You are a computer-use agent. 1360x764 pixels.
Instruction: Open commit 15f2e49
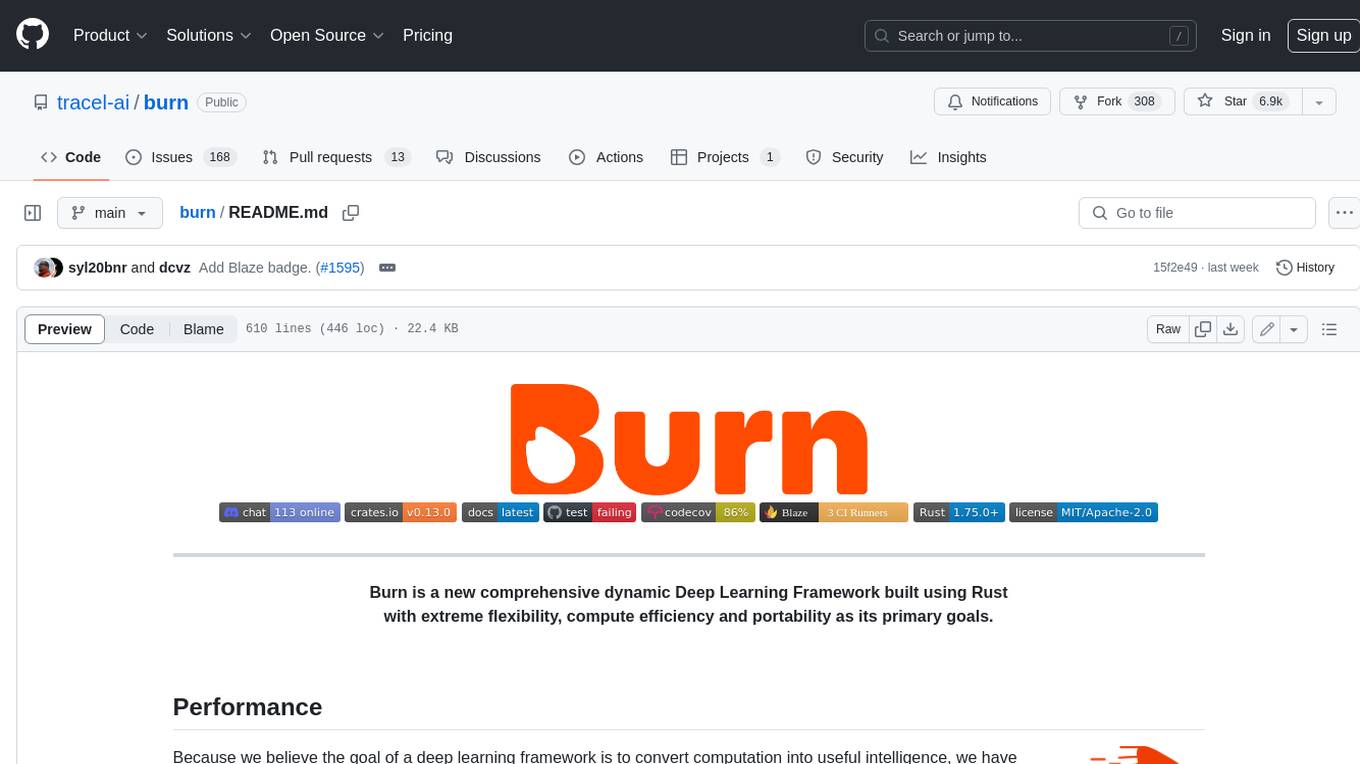tap(1175, 268)
